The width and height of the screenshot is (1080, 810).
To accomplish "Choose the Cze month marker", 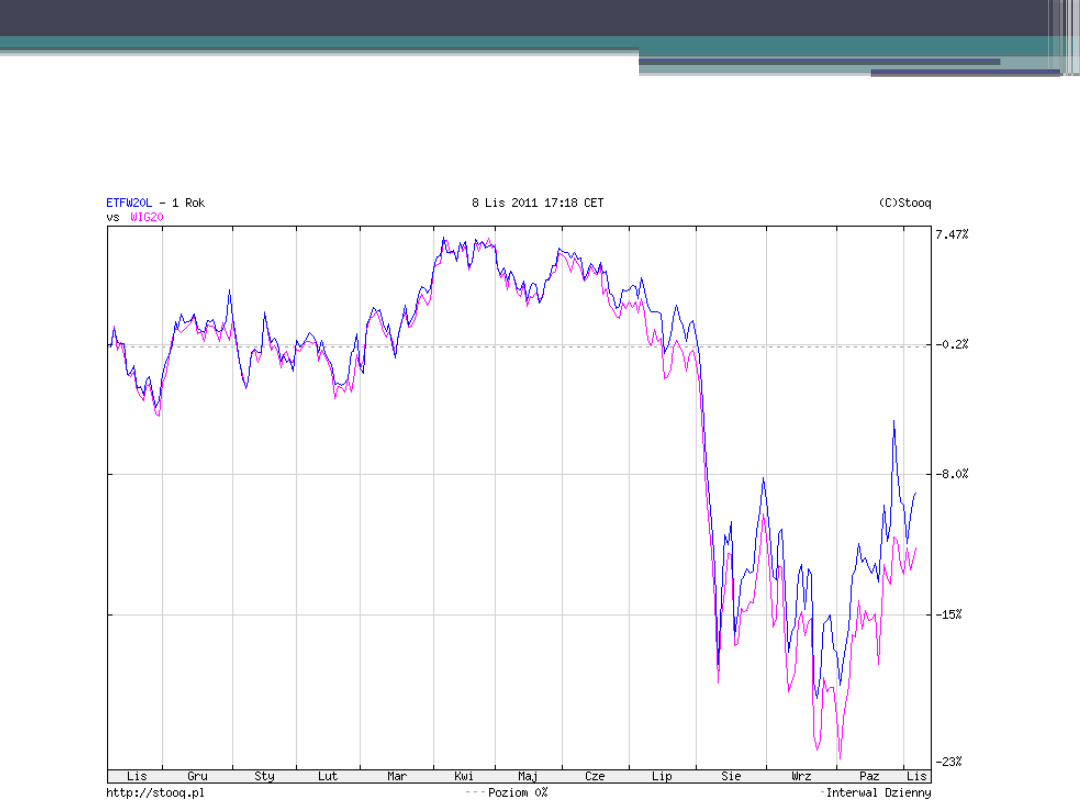I will coord(594,776).
